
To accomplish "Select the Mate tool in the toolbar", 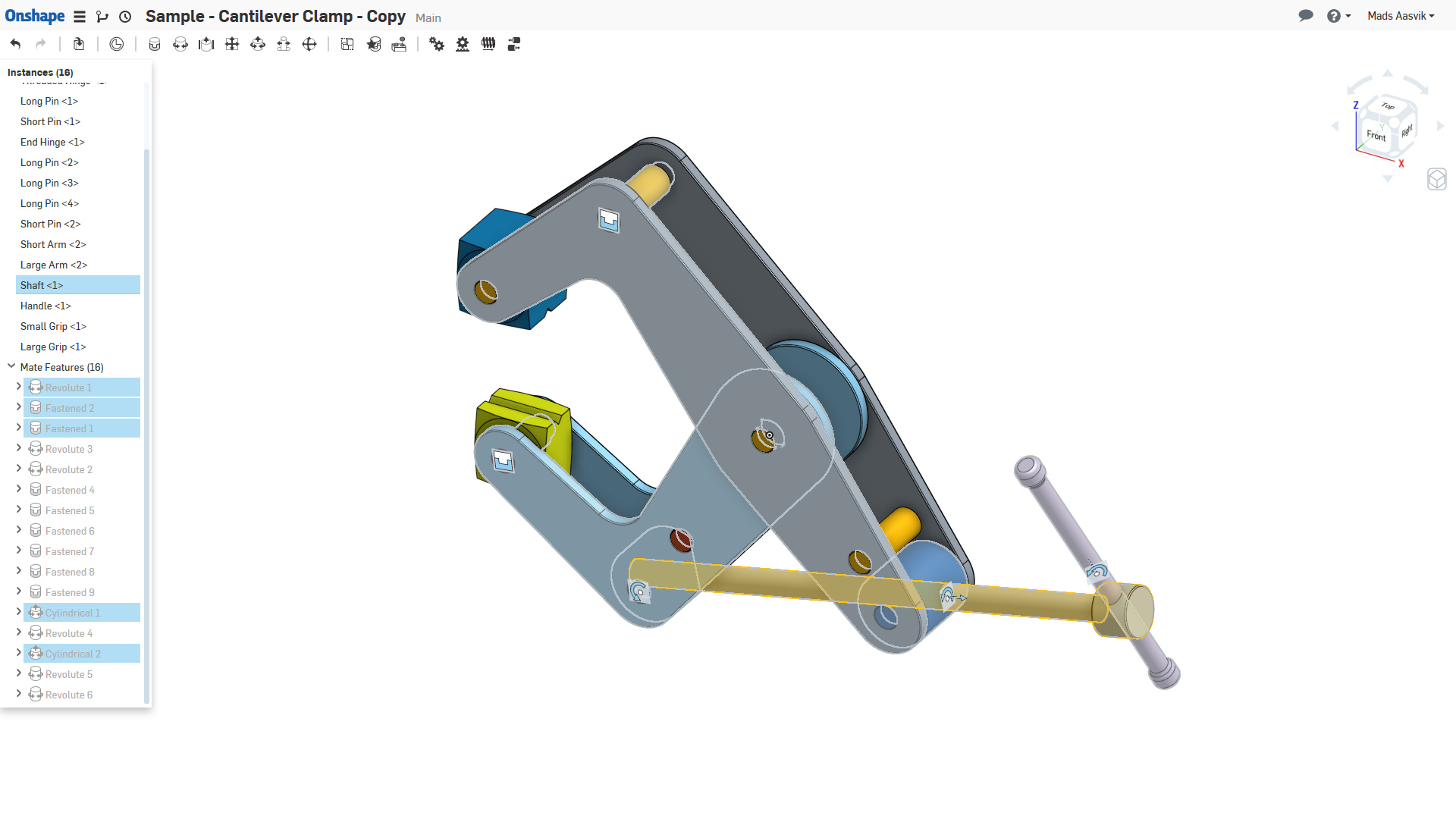I will click(155, 44).
